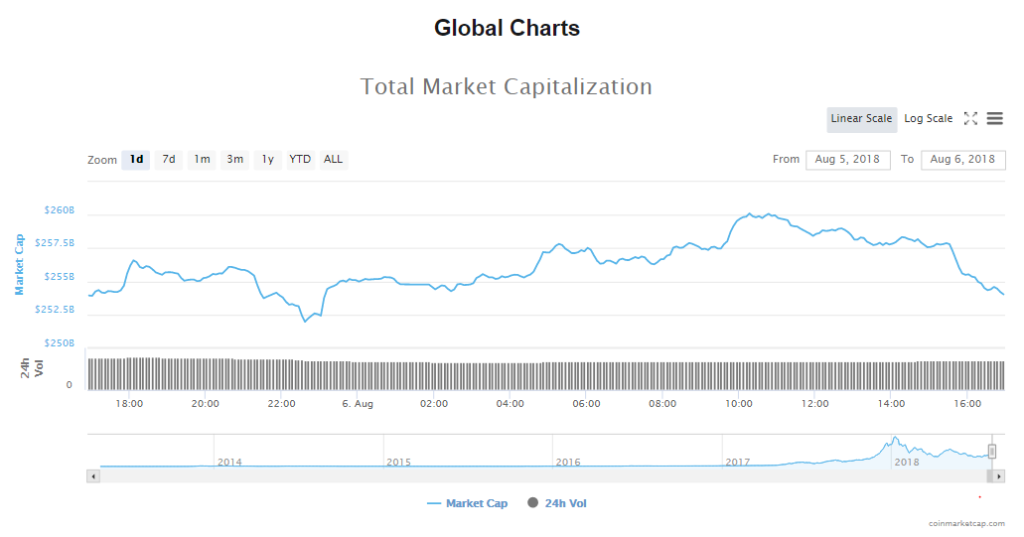Click the navigator scrollbar right arrow
Viewport: 1024px width, 537px height.
(999, 477)
